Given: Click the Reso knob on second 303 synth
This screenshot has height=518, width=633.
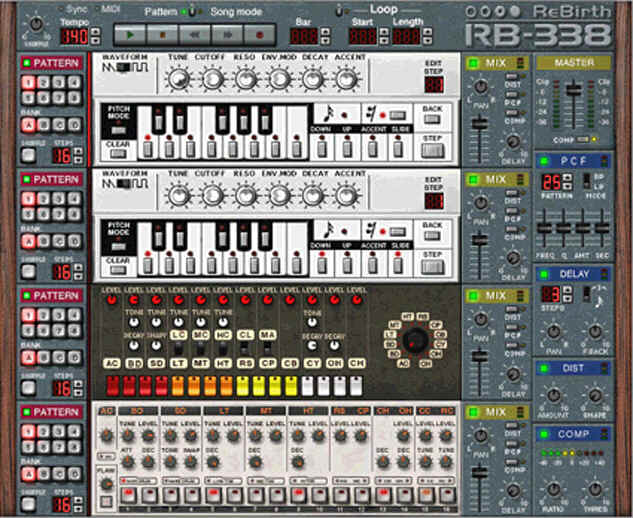Looking at the screenshot, I should (x=245, y=195).
